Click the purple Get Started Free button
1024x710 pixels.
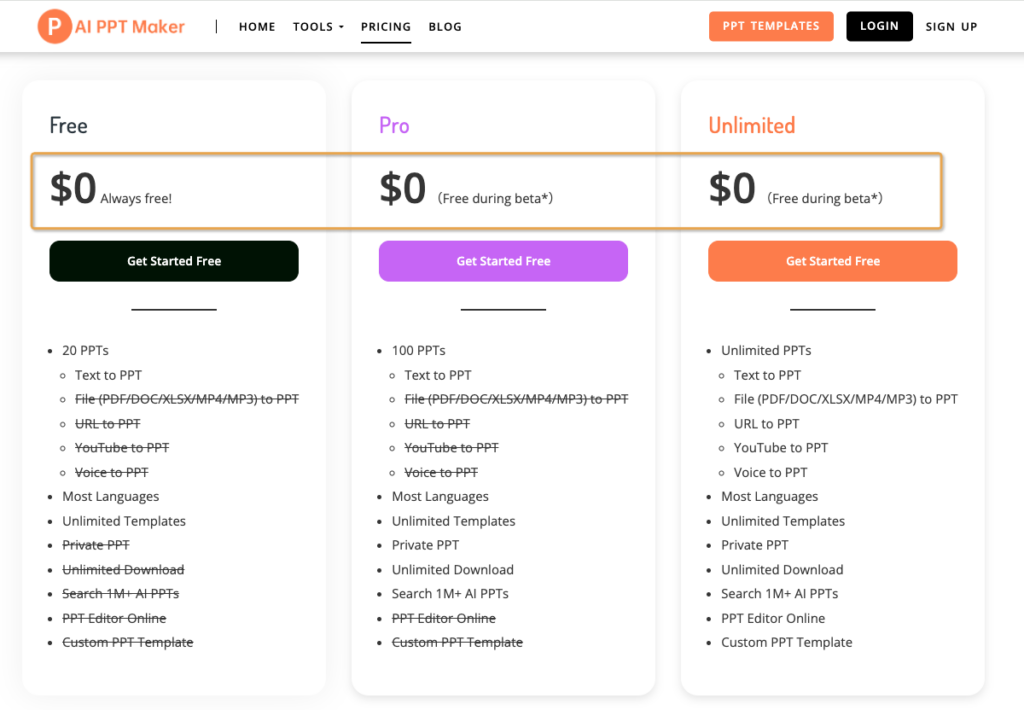click(503, 261)
